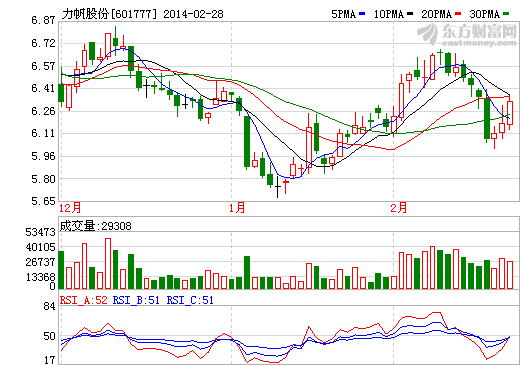
Task: Click the blue 5PMA legend color marker
Action: point(362,14)
